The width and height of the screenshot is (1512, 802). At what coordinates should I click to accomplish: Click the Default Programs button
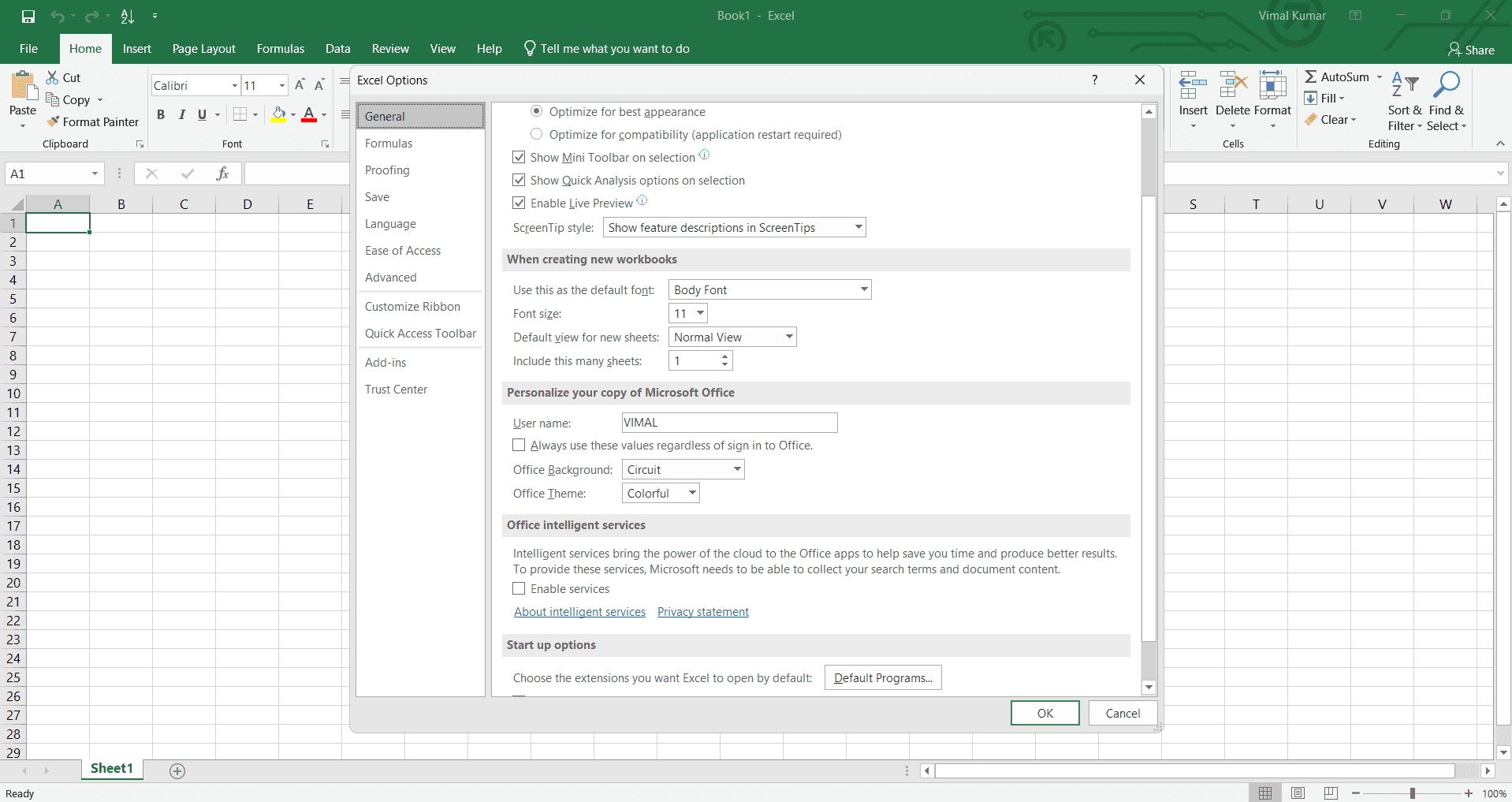point(882,677)
